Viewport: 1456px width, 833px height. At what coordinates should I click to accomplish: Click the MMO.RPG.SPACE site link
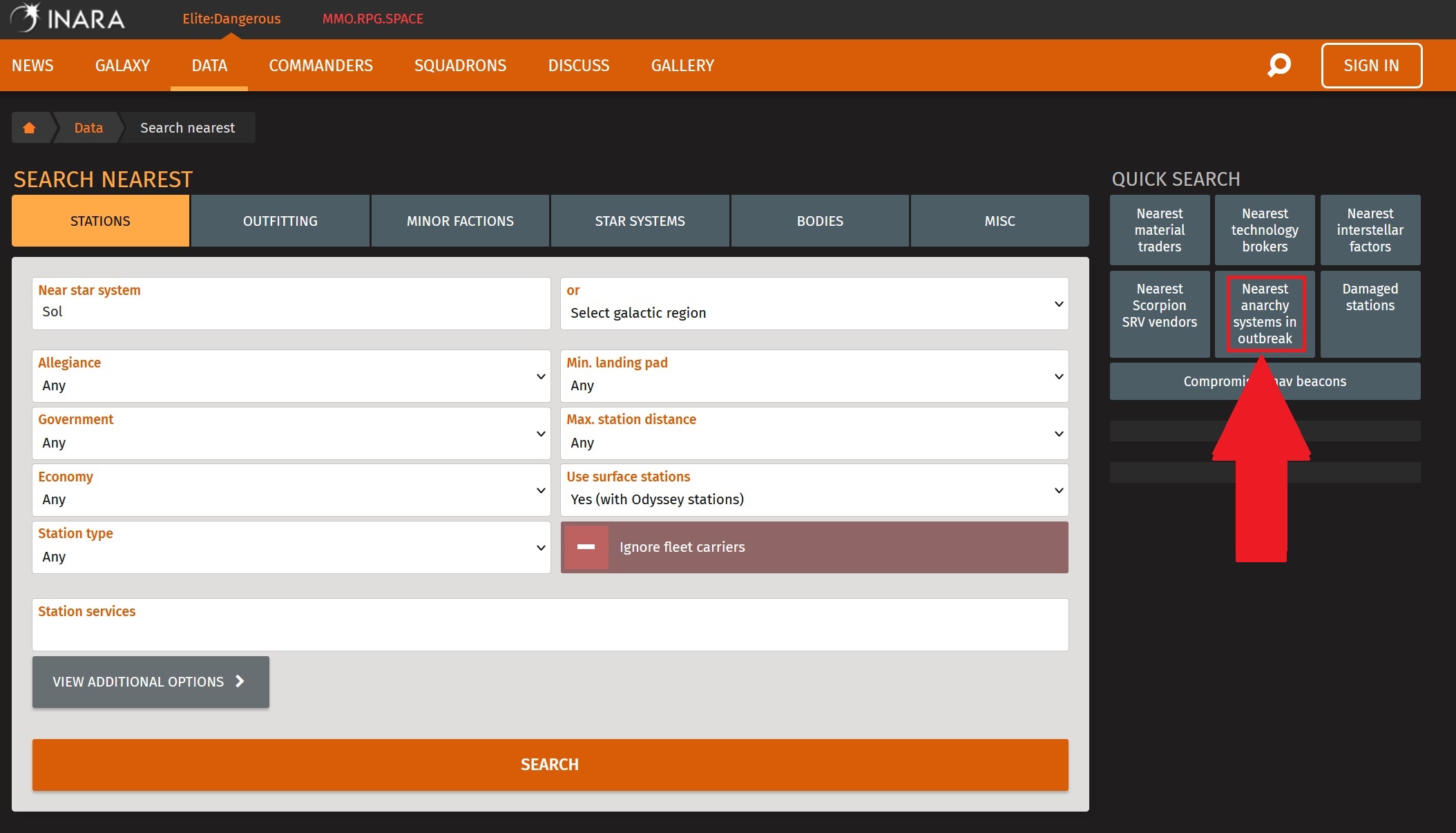click(x=373, y=19)
